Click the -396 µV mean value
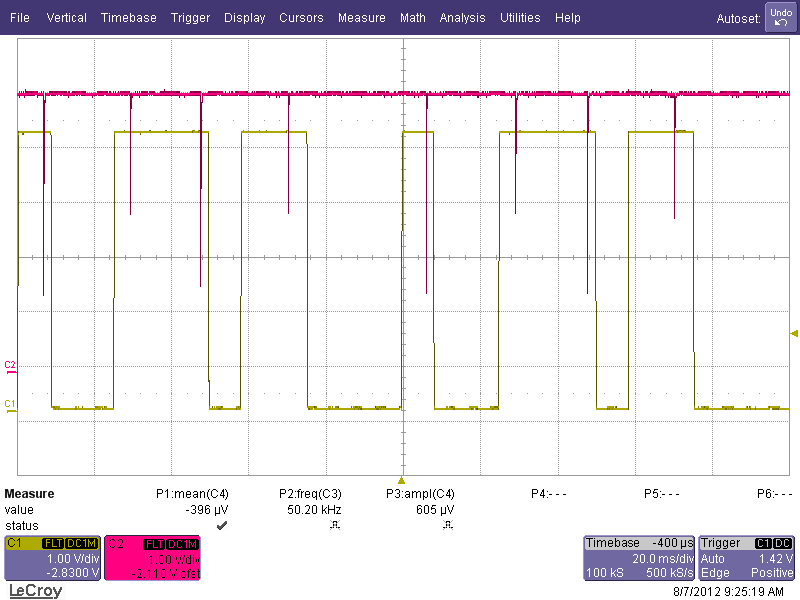 207,510
